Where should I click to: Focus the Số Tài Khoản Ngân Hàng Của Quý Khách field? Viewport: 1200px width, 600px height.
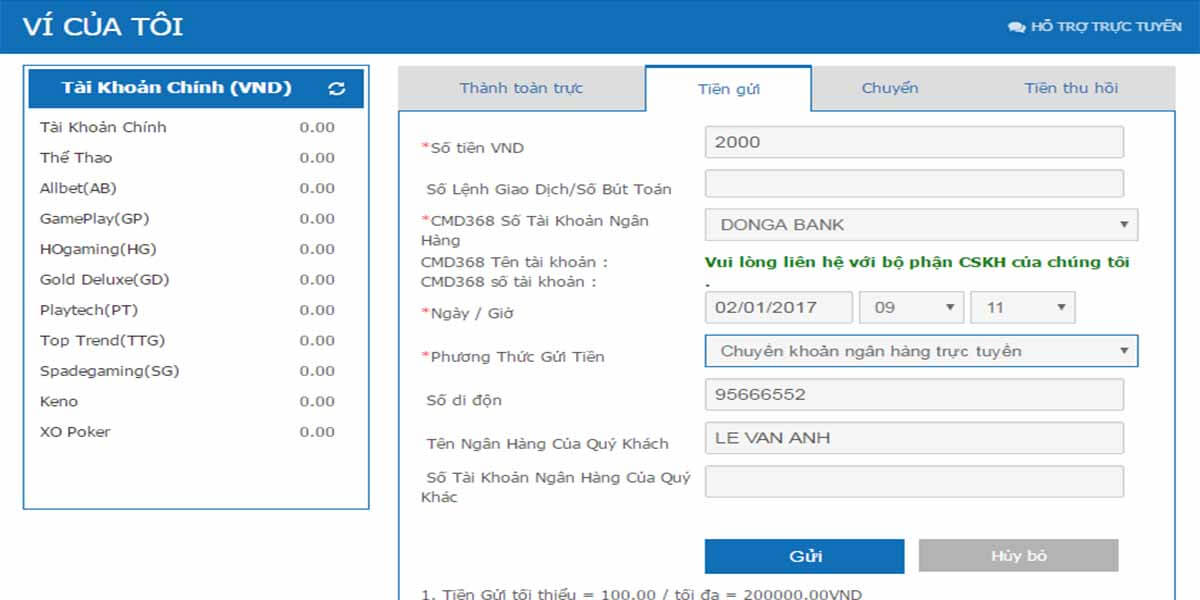point(914,482)
